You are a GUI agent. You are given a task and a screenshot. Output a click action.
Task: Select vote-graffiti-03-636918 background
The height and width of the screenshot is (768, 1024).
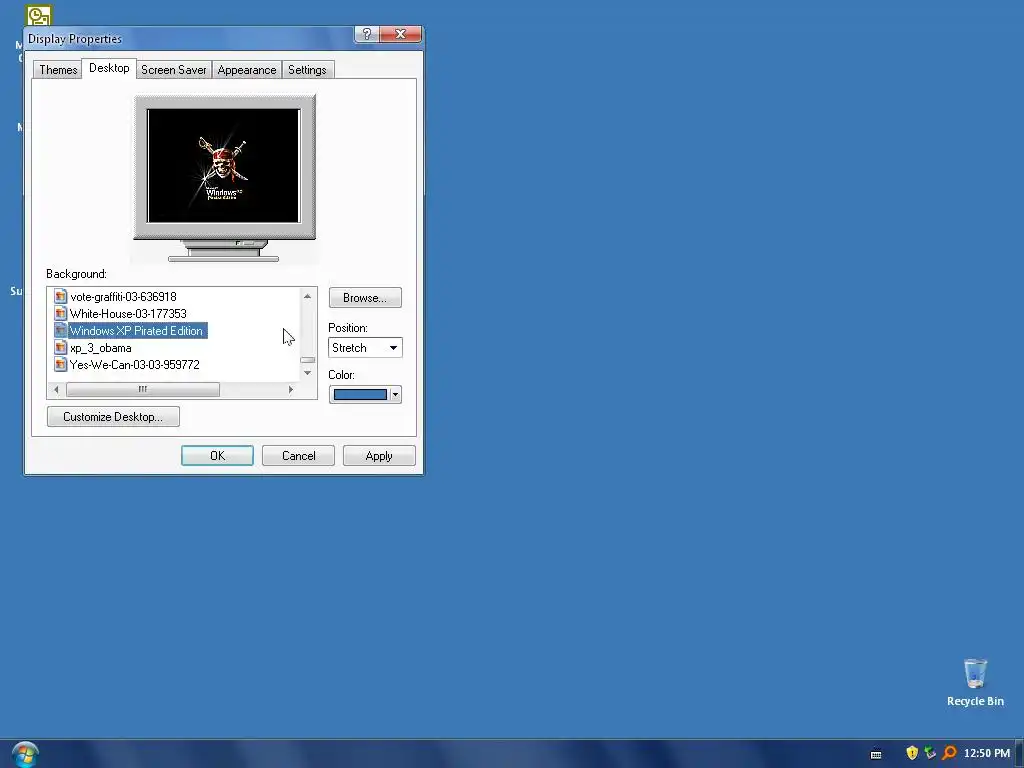coord(123,296)
